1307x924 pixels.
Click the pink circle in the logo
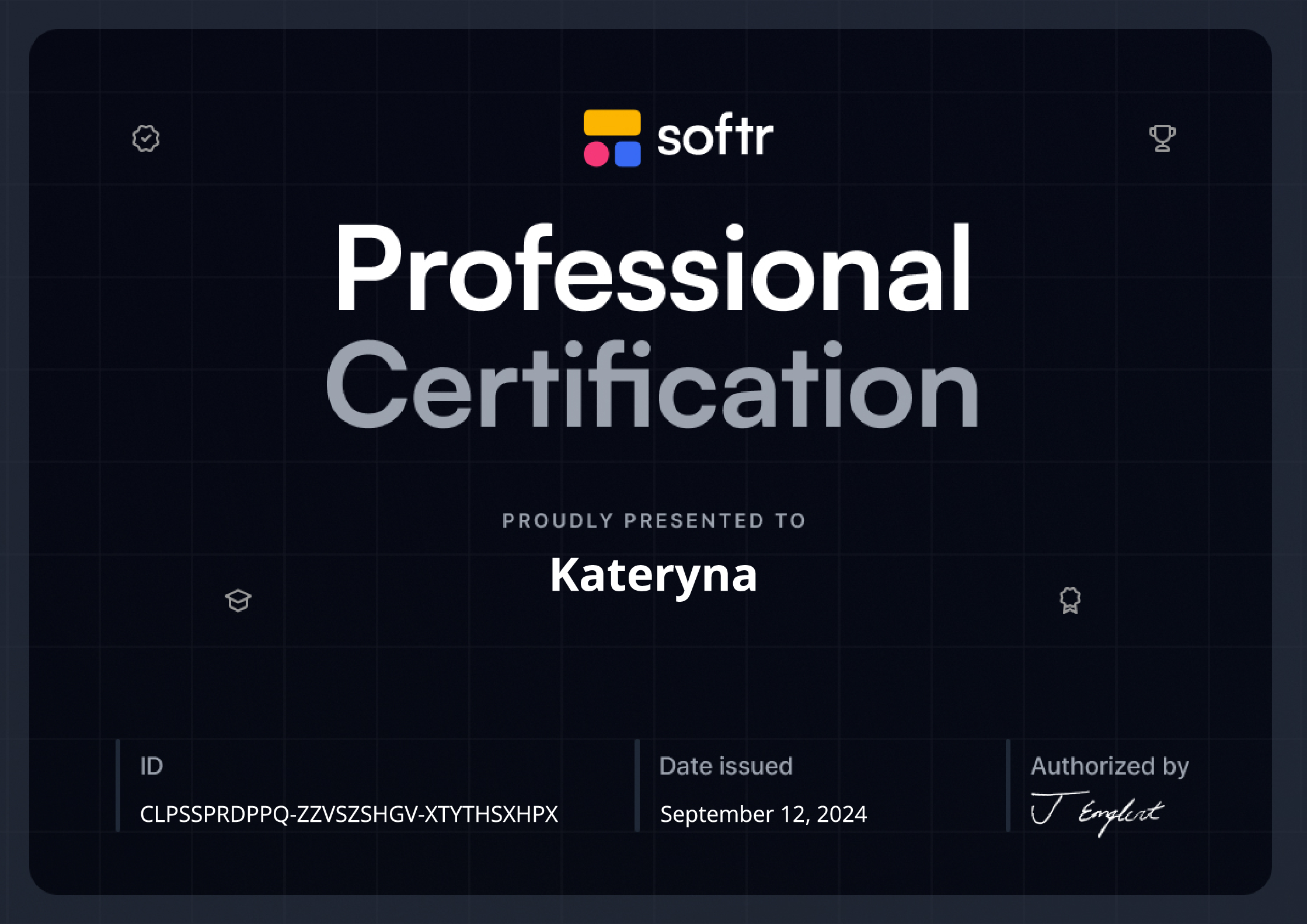point(596,154)
